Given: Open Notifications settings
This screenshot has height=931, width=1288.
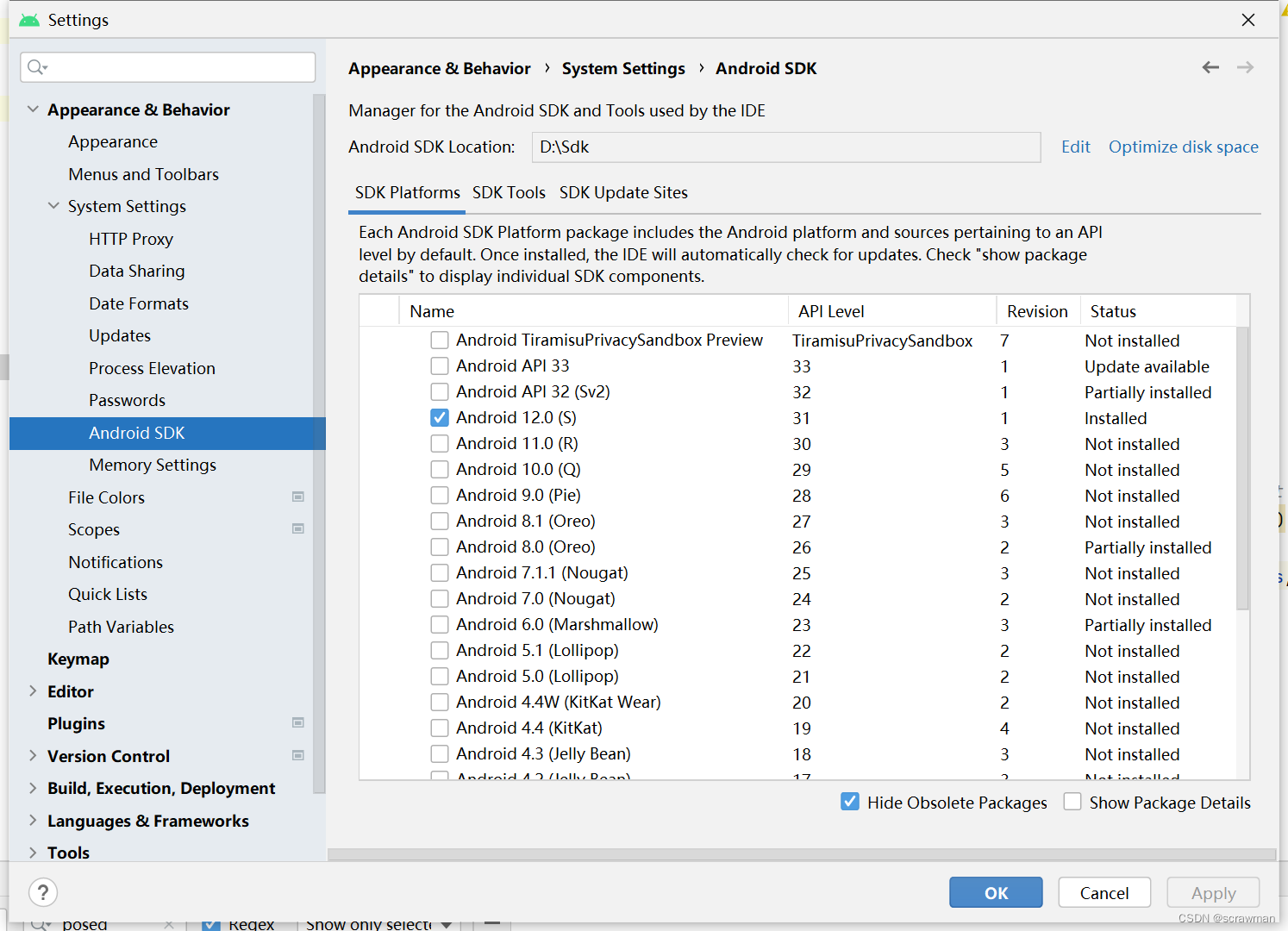Looking at the screenshot, I should coord(116,562).
